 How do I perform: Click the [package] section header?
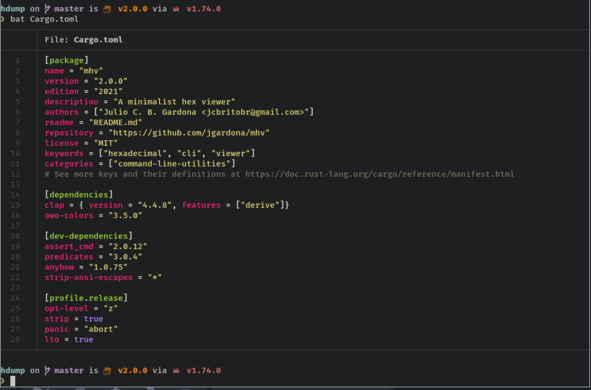tap(67, 60)
